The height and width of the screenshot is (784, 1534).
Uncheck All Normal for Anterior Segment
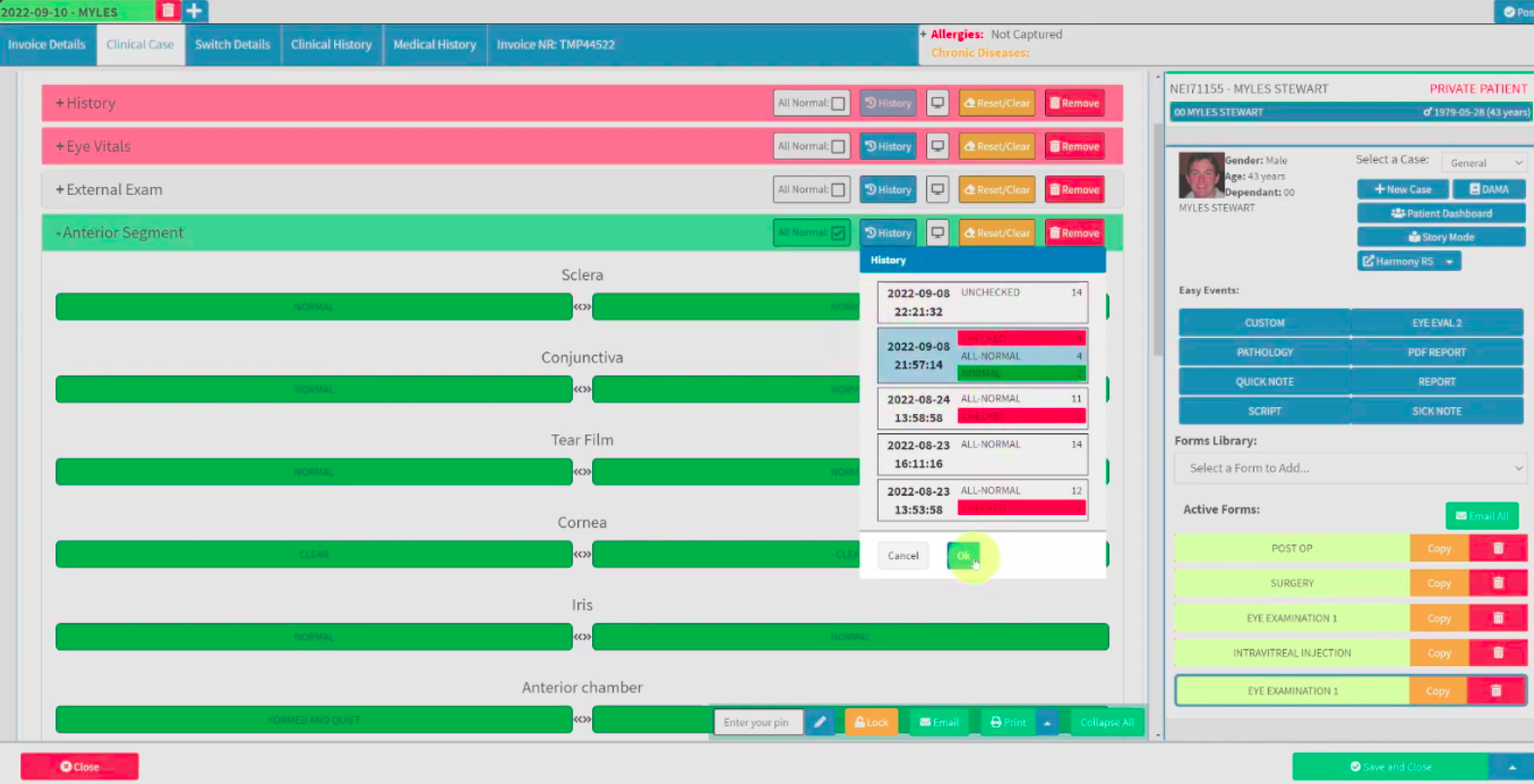(838, 233)
